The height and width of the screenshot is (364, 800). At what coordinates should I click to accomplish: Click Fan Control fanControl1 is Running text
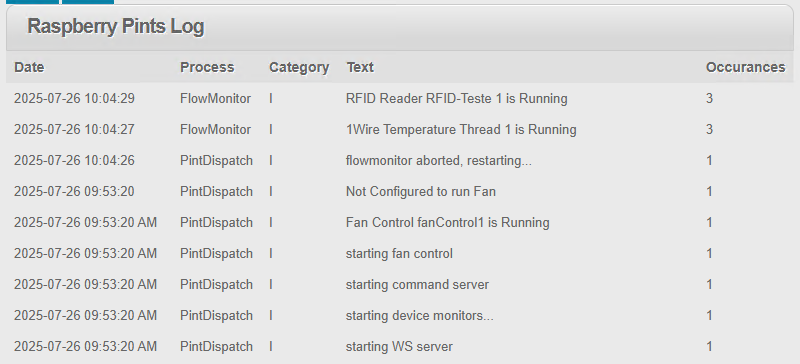click(x=447, y=223)
